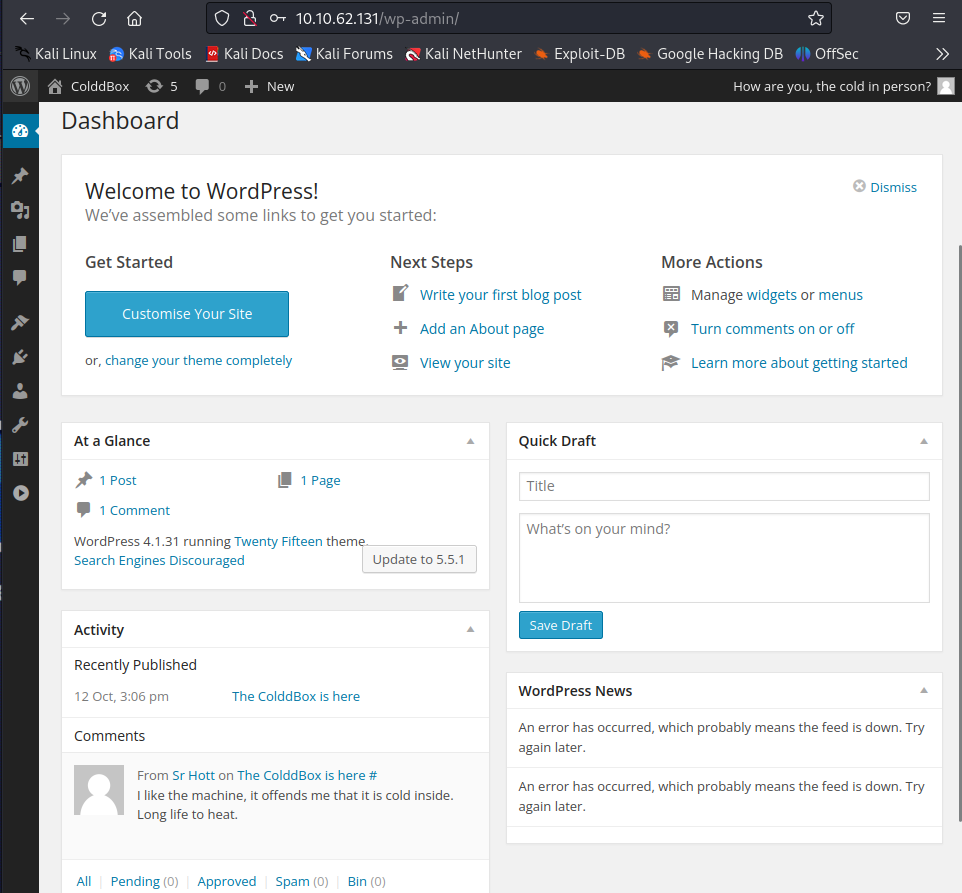Click the tracking protection shield icon
This screenshot has height=893, width=962.
[222, 18]
